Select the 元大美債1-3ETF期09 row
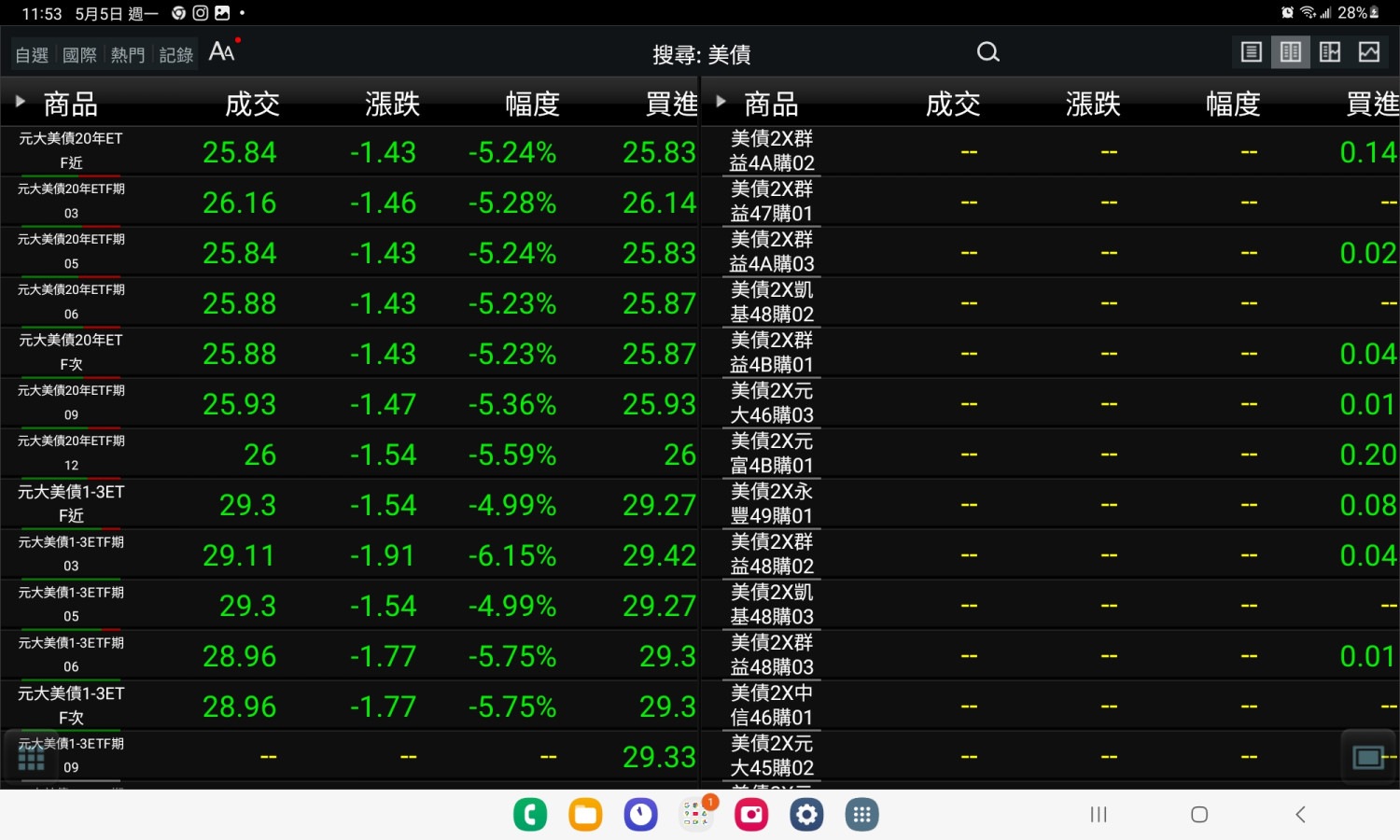Screen dimensions: 1400x840 click(350, 756)
